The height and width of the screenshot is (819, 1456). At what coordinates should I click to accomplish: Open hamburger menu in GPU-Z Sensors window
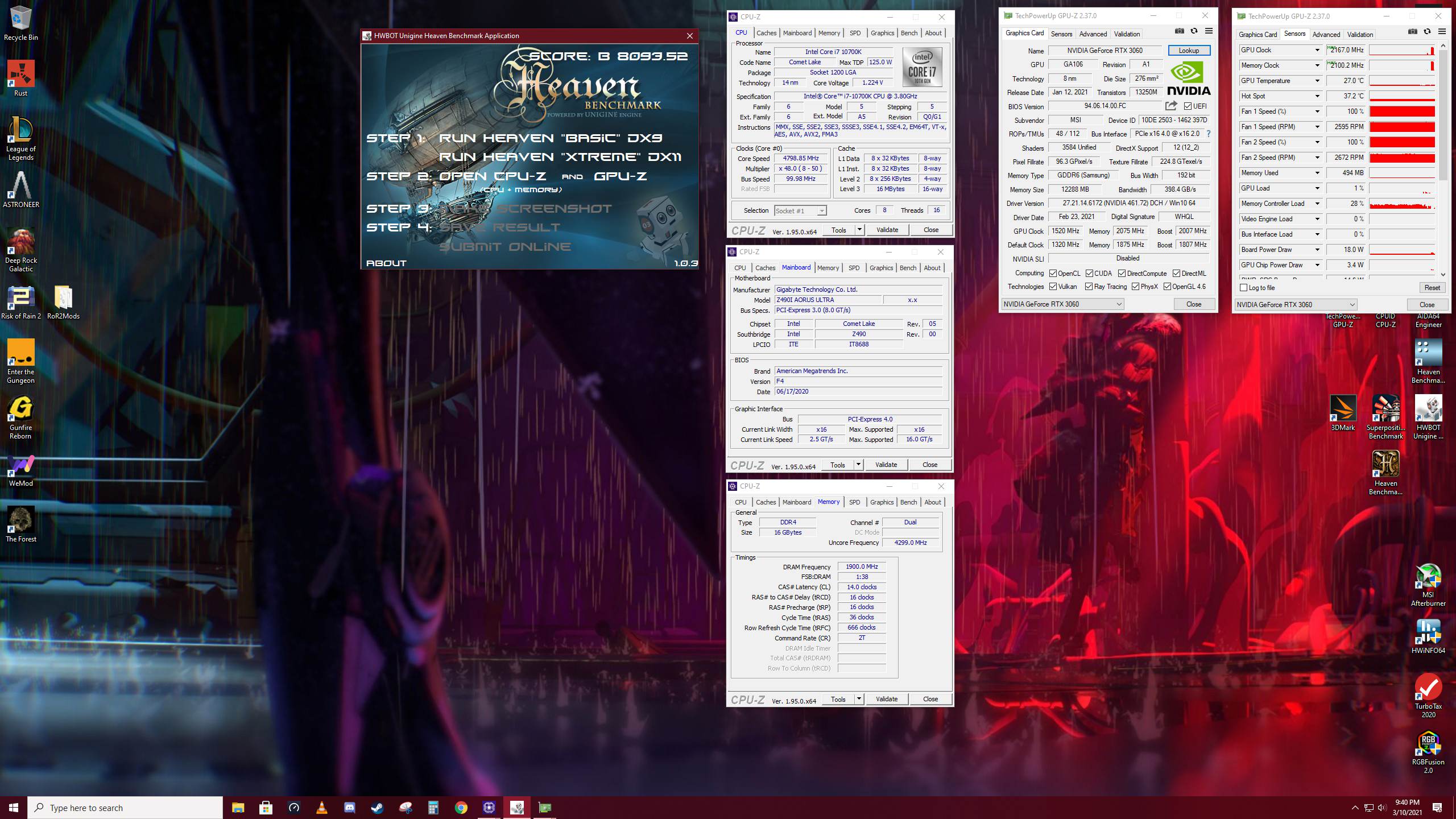tap(1442, 31)
